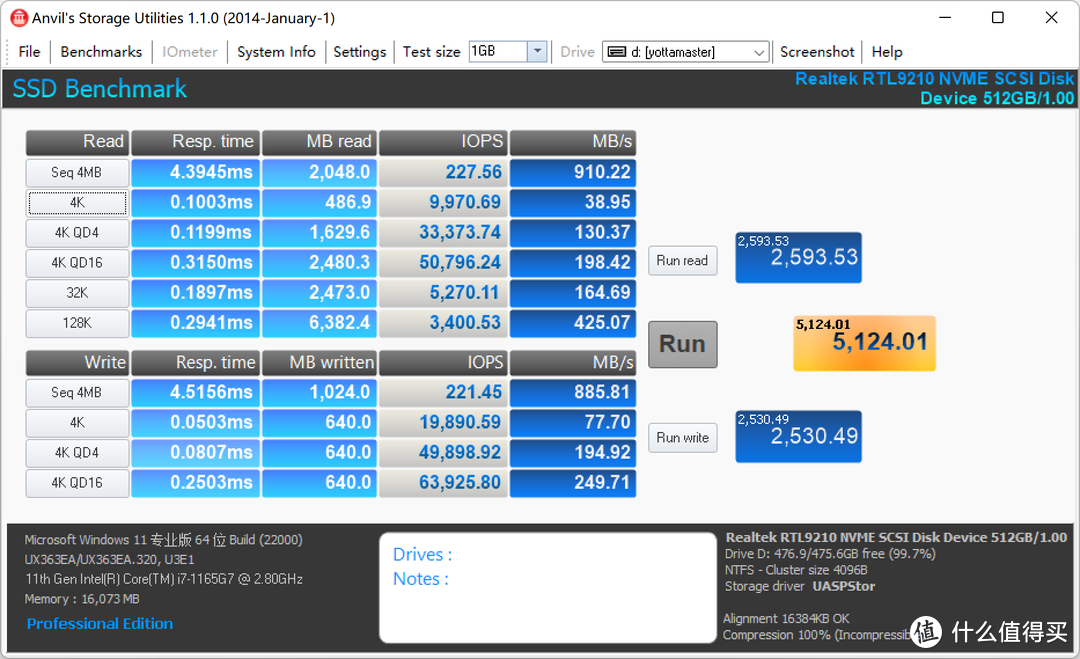This screenshot has height=659, width=1080.
Task: Click the Run read button
Action: point(682,261)
